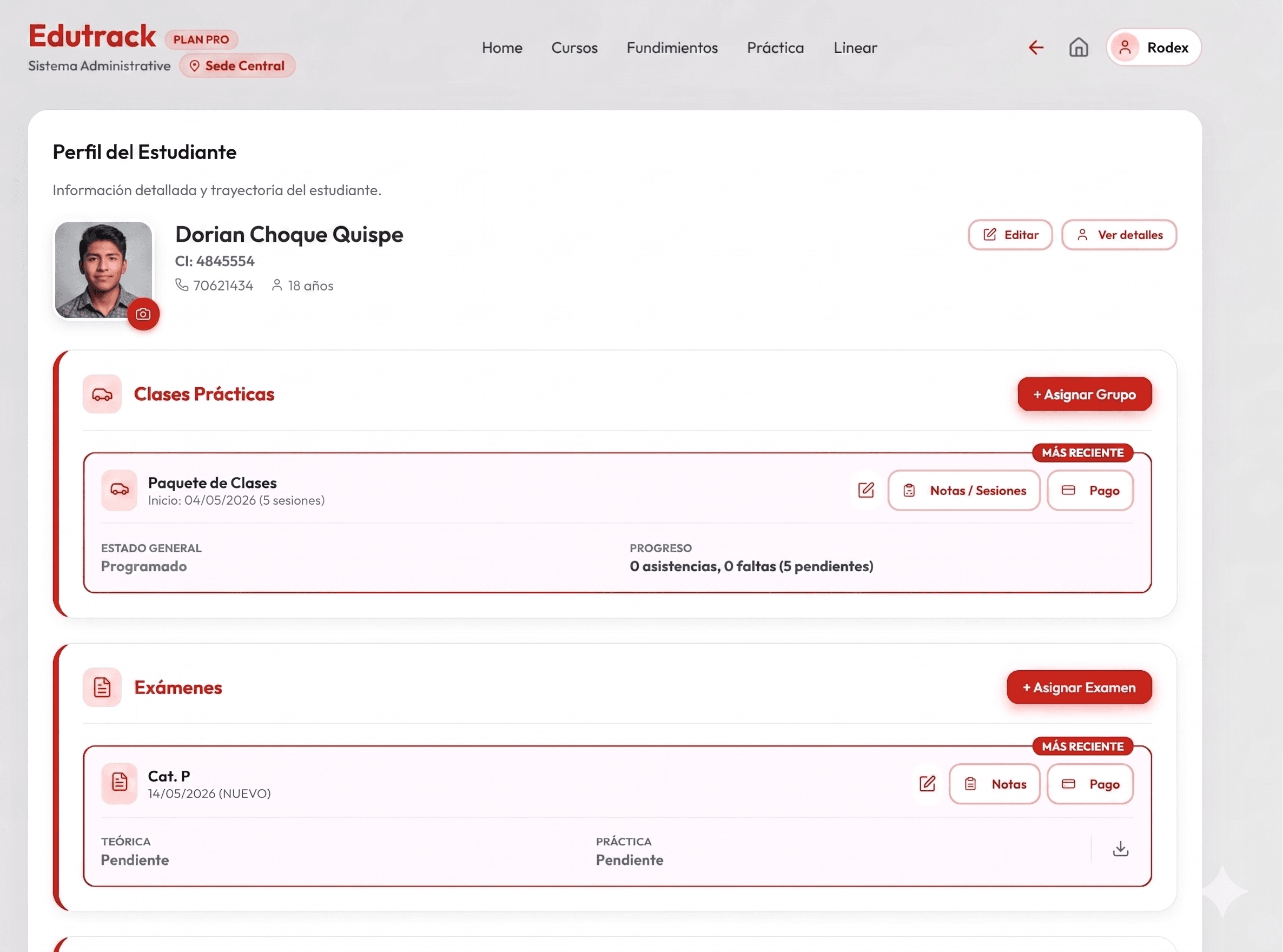Click the Paquete de Clases title
The image size is (1283, 952).
212,483
